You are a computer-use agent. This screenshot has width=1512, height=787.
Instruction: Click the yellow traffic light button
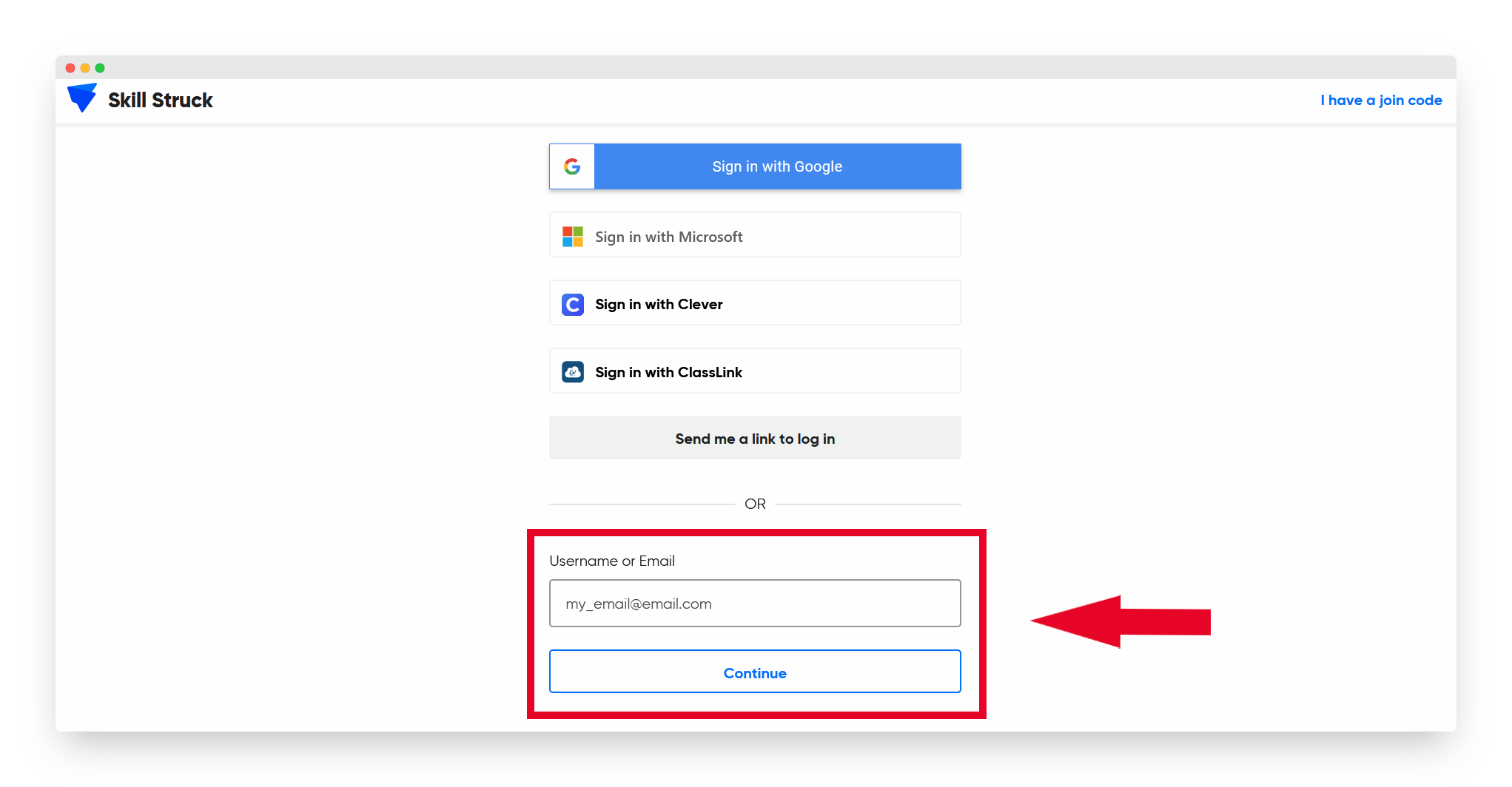pyautogui.click(x=85, y=67)
